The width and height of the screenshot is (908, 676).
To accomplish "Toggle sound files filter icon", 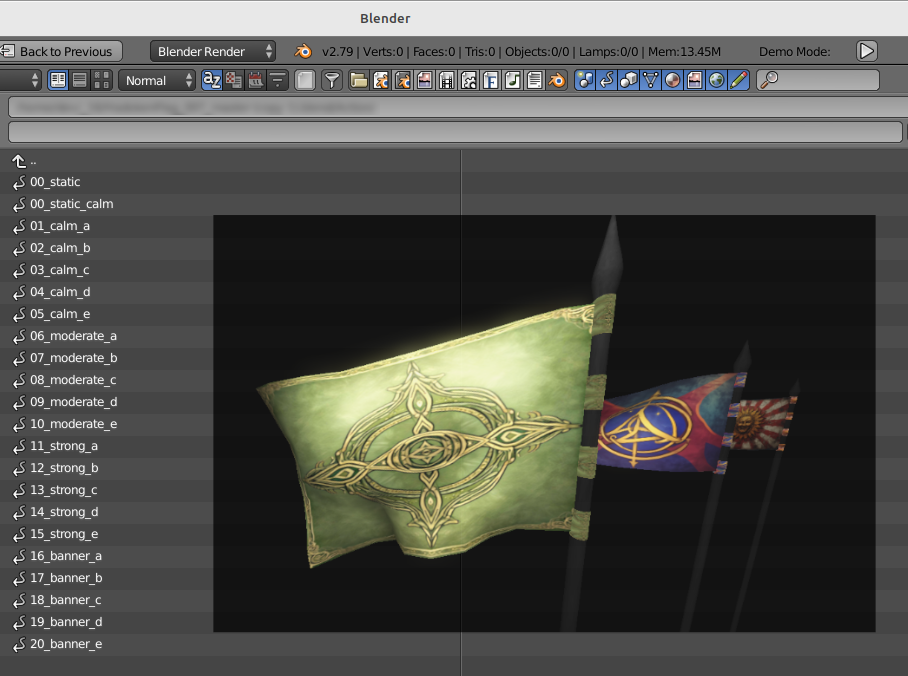I will point(512,80).
